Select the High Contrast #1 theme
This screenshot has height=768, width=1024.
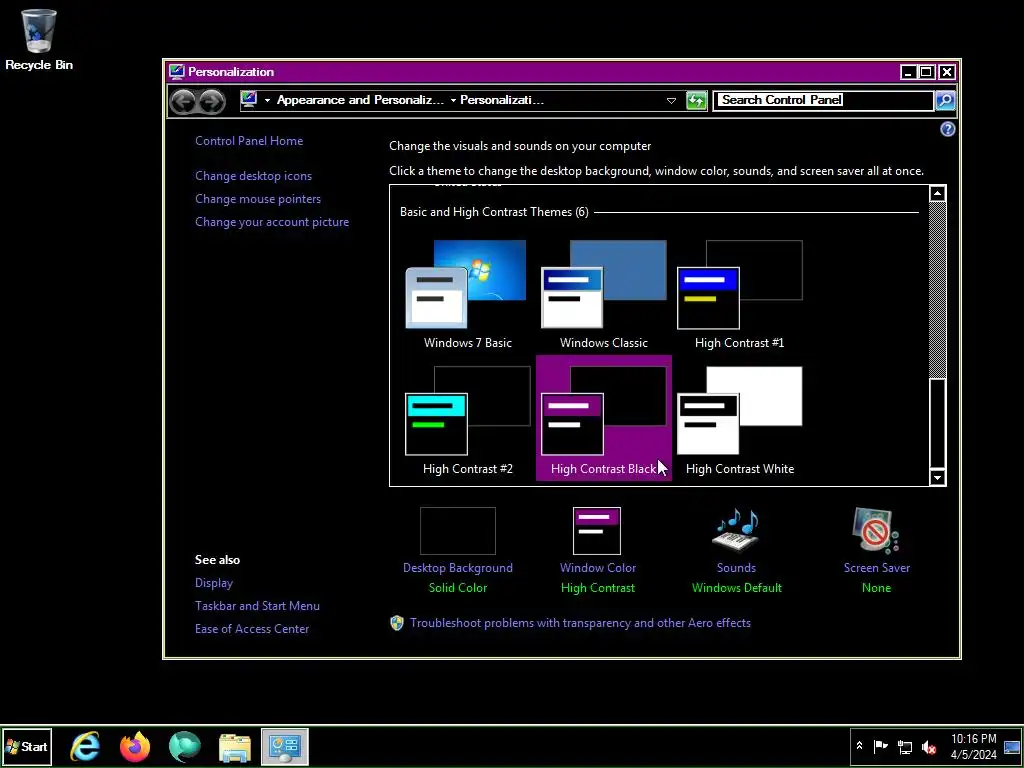coord(739,293)
